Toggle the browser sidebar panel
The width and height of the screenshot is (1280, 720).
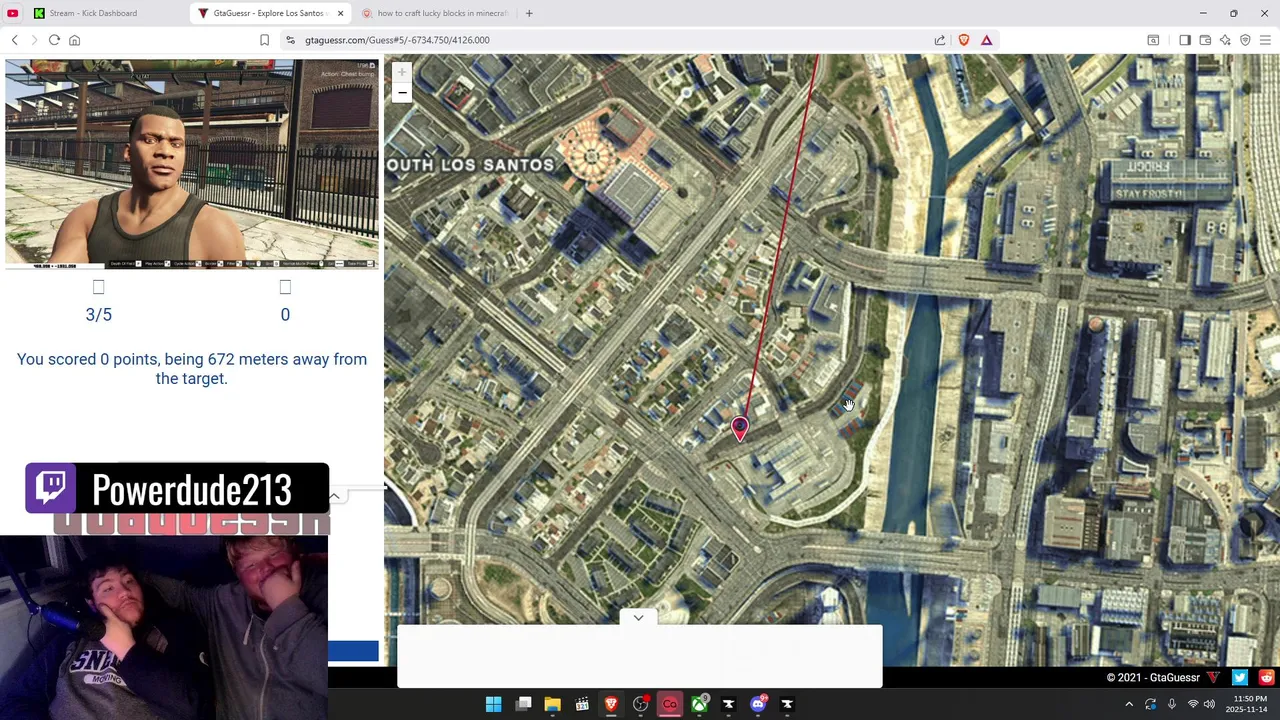coord(1185,40)
